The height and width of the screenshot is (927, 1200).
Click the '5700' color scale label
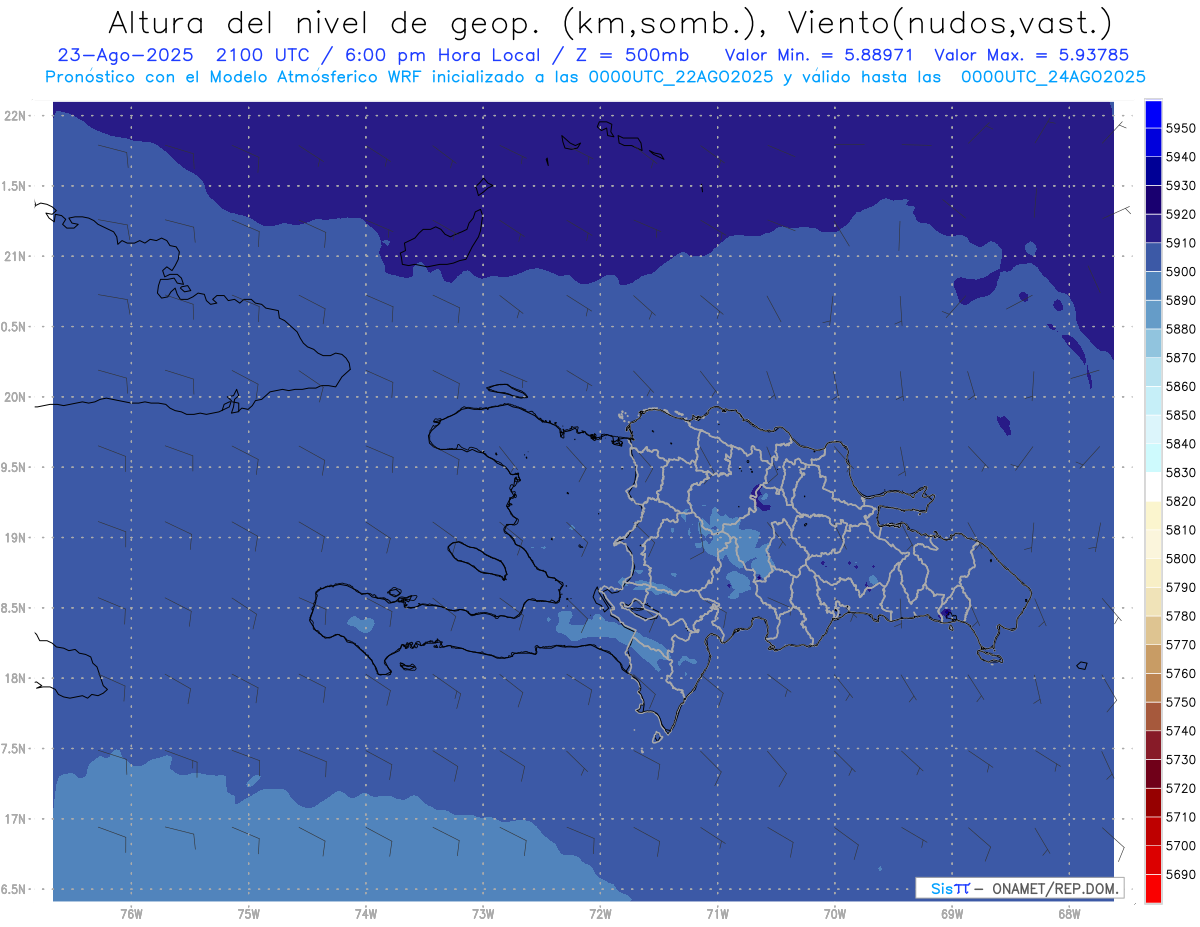coord(1180,846)
